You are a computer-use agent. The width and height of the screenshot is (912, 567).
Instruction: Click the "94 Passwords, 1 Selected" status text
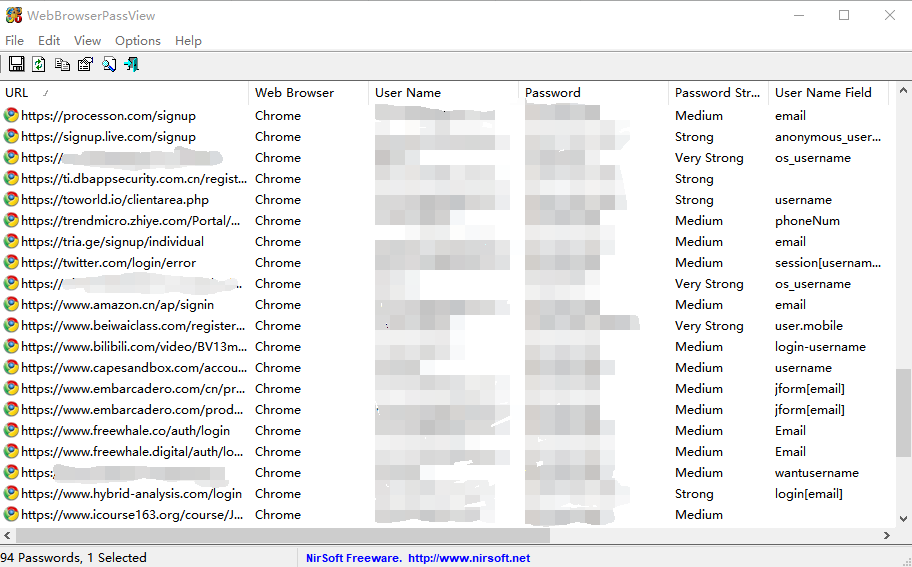(73, 558)
